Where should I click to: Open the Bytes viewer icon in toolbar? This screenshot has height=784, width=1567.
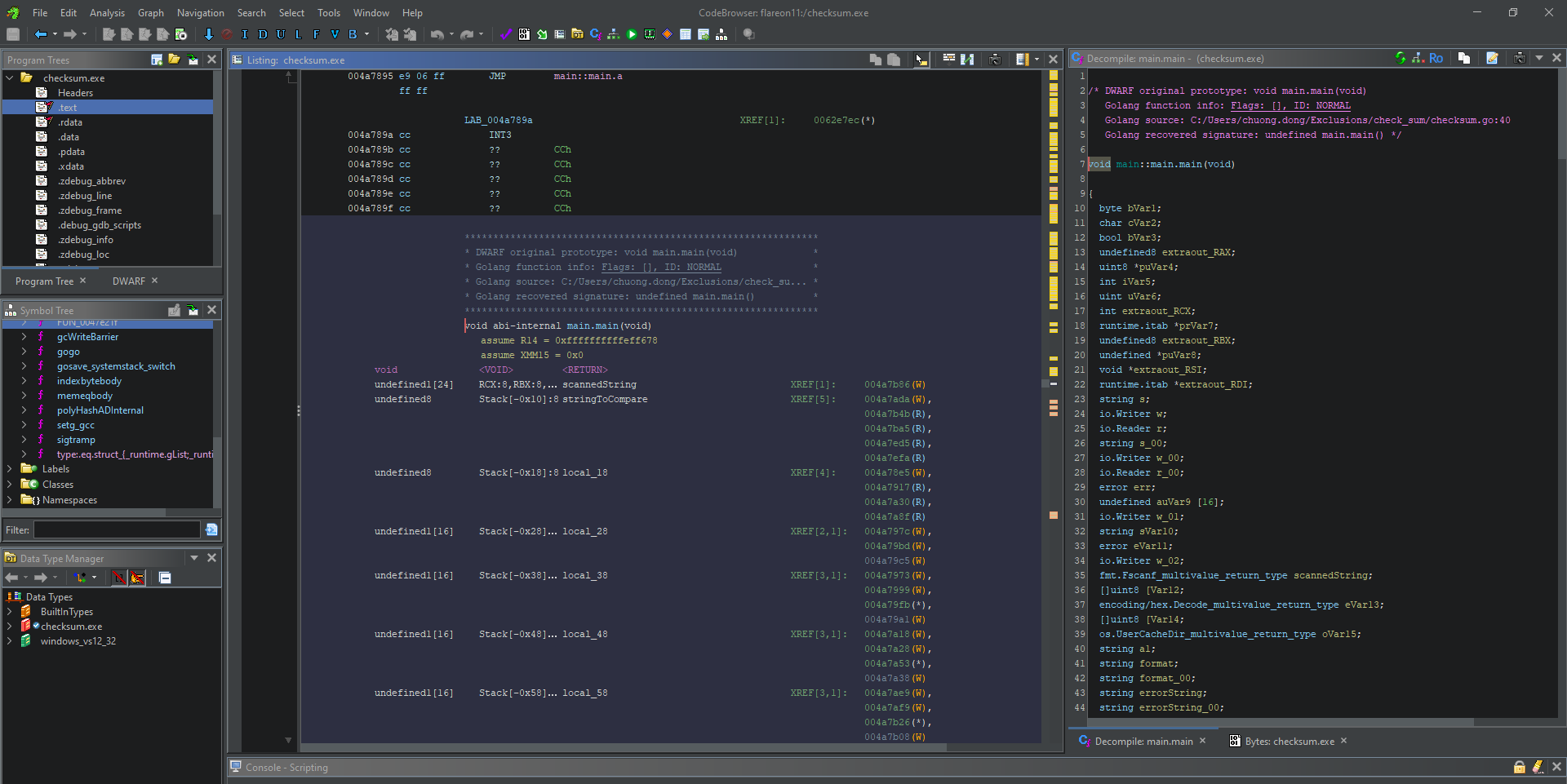point(524,34)
